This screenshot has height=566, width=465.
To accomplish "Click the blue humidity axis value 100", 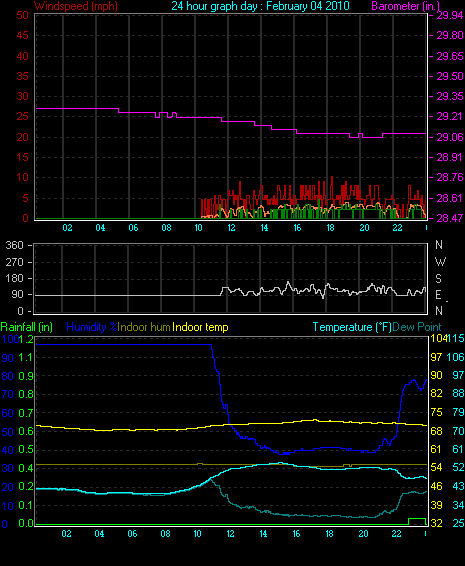I will click(10, 339).
